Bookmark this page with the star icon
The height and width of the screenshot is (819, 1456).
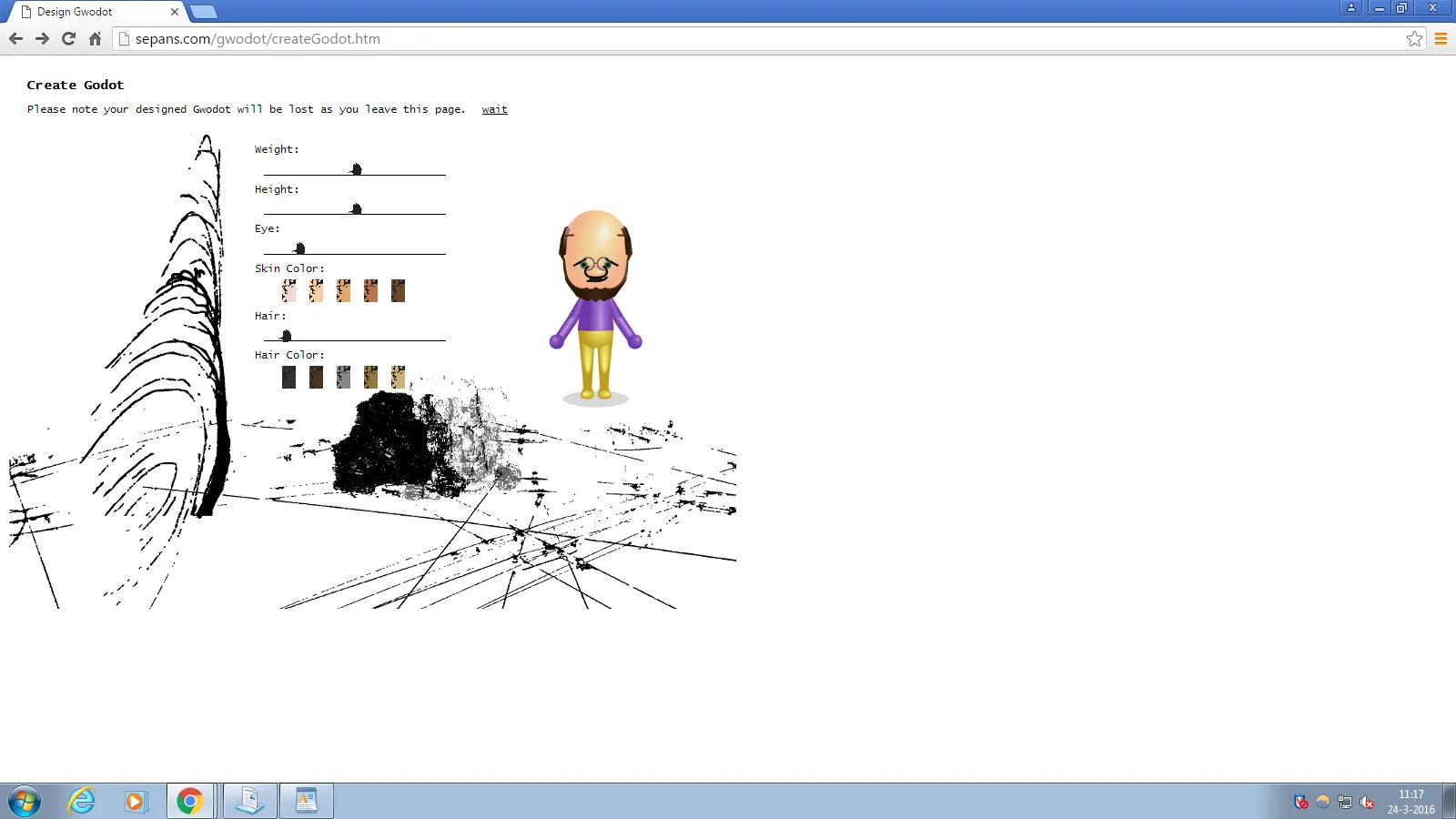(x=1414, y=38)
